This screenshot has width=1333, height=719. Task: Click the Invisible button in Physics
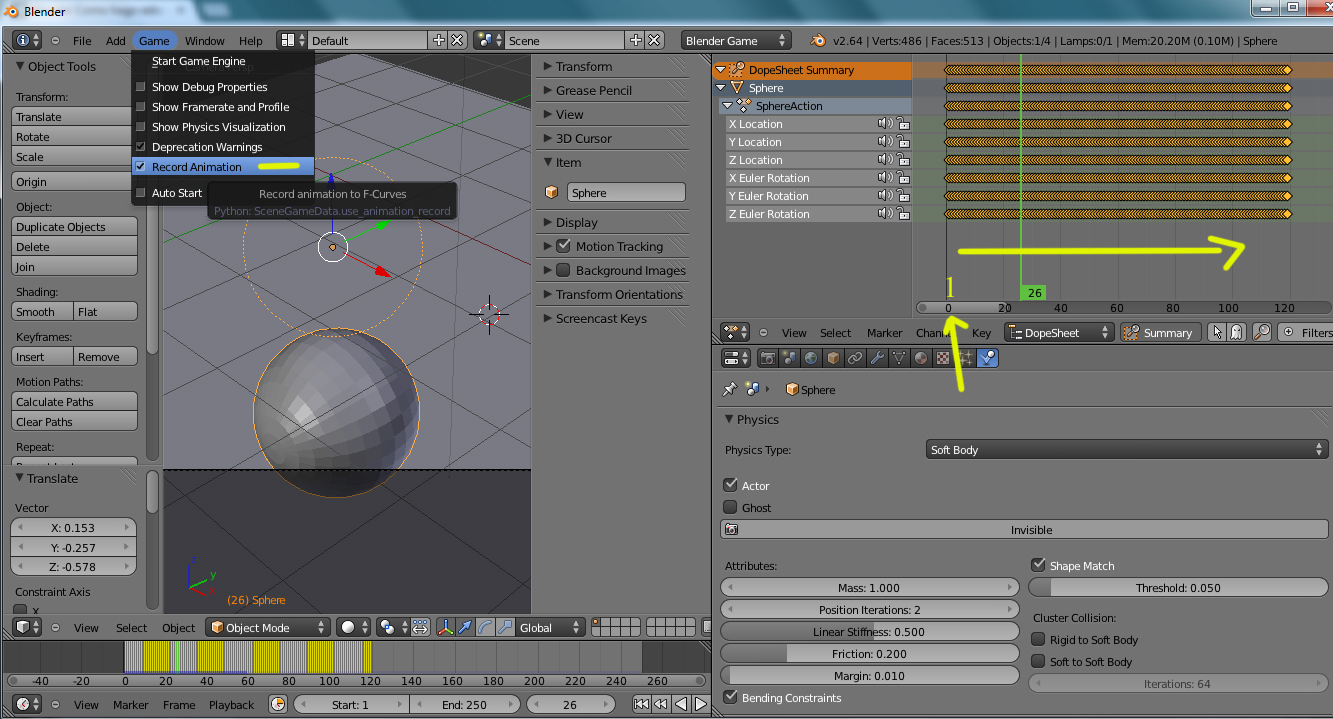click(1023, 530)
